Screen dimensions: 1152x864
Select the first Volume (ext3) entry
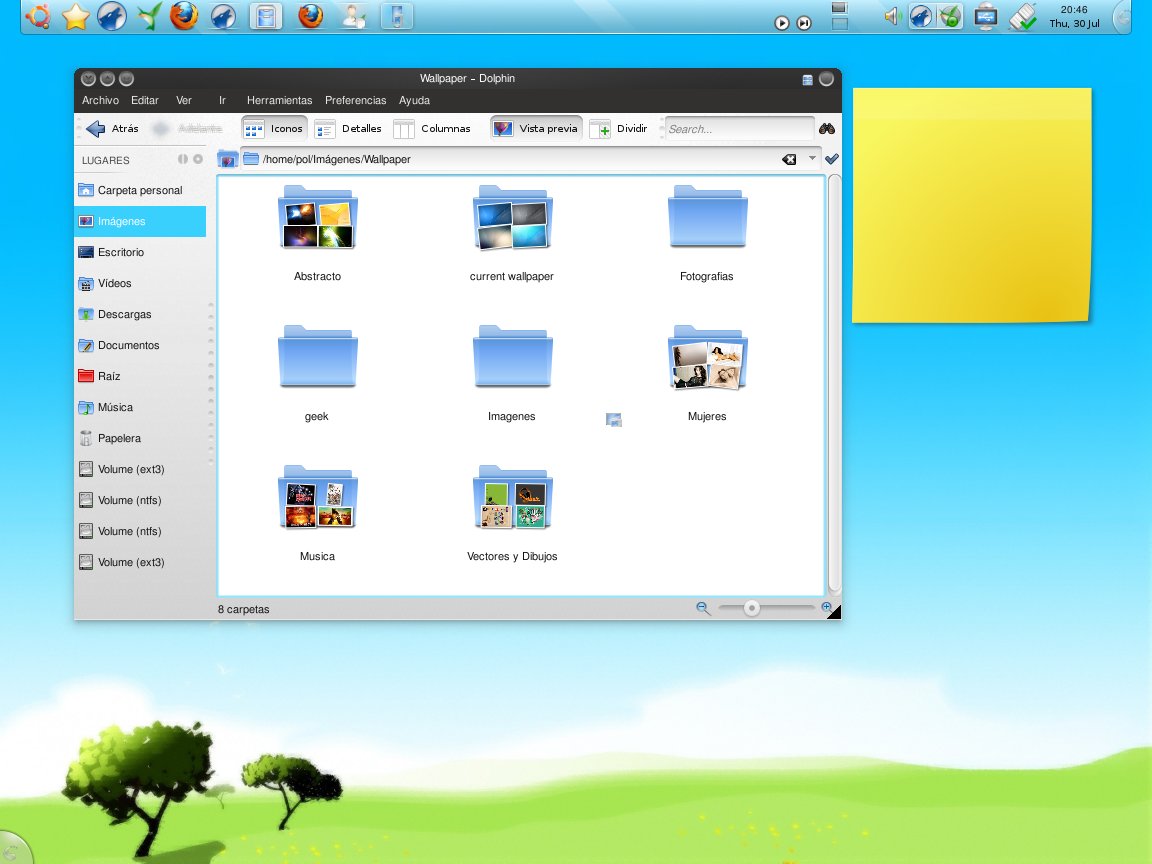[x=140, y=469]
